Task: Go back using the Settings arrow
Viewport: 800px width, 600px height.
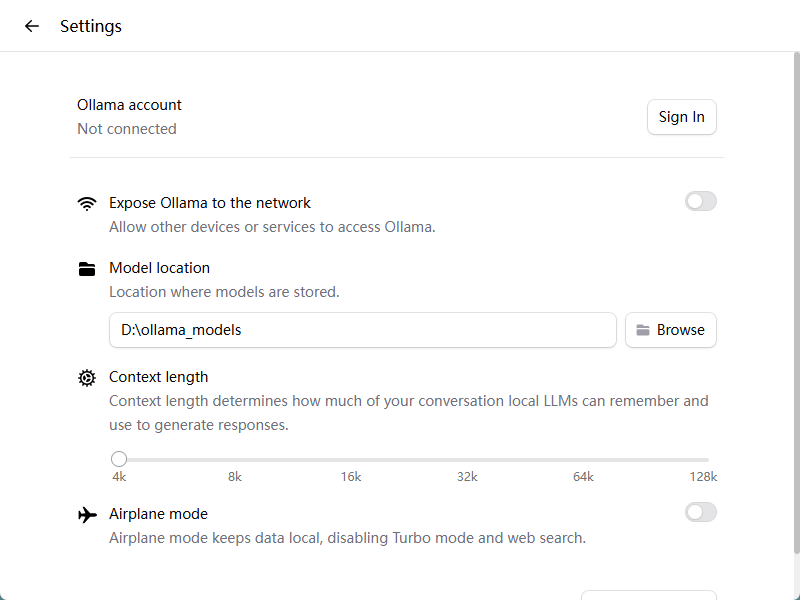Action: 32,26
